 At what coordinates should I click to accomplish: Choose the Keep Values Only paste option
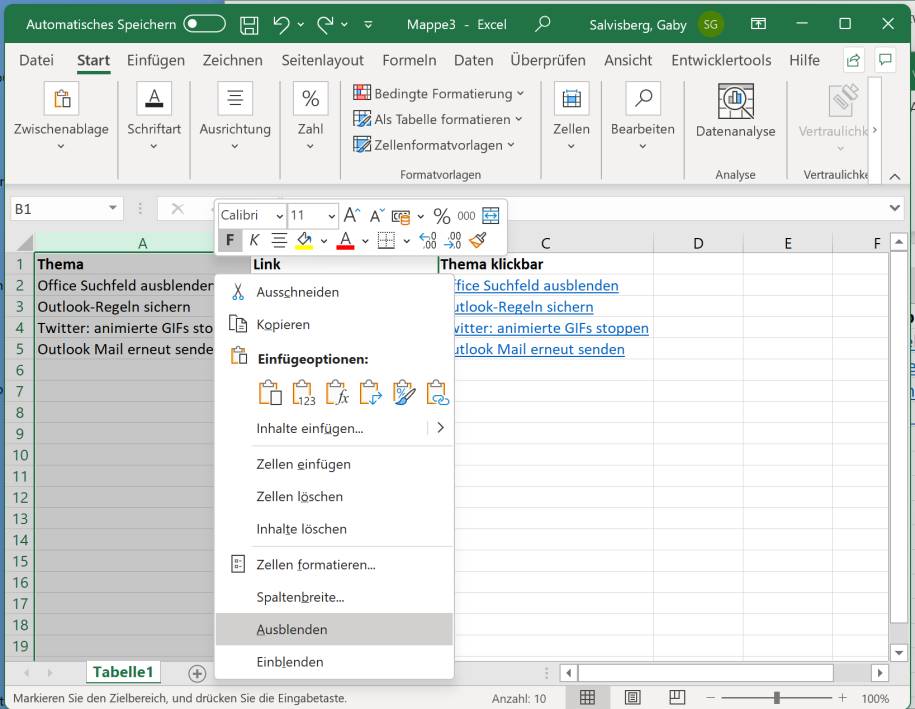click(303, 392)
